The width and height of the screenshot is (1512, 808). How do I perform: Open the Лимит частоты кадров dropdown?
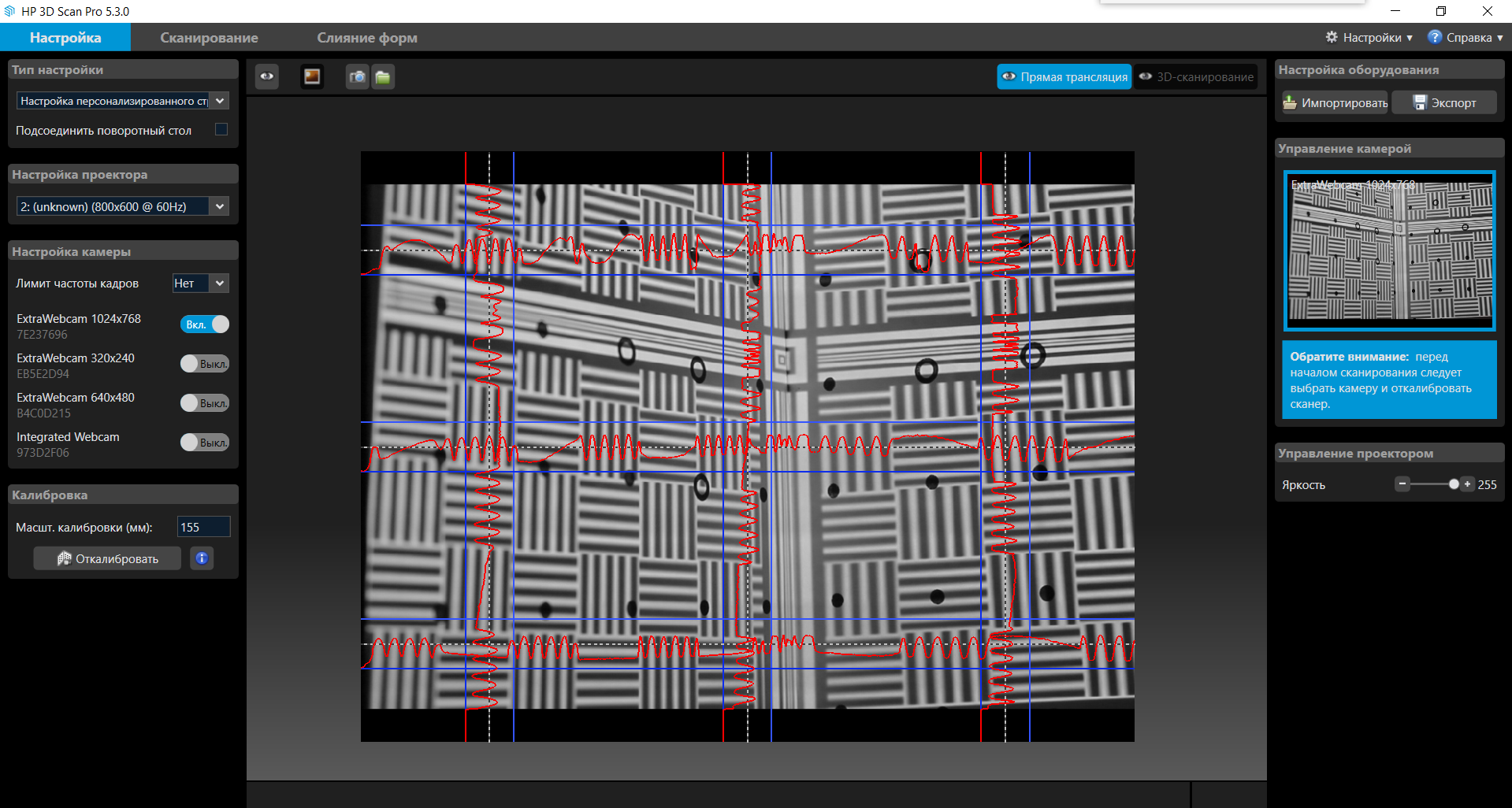[220, 284]
